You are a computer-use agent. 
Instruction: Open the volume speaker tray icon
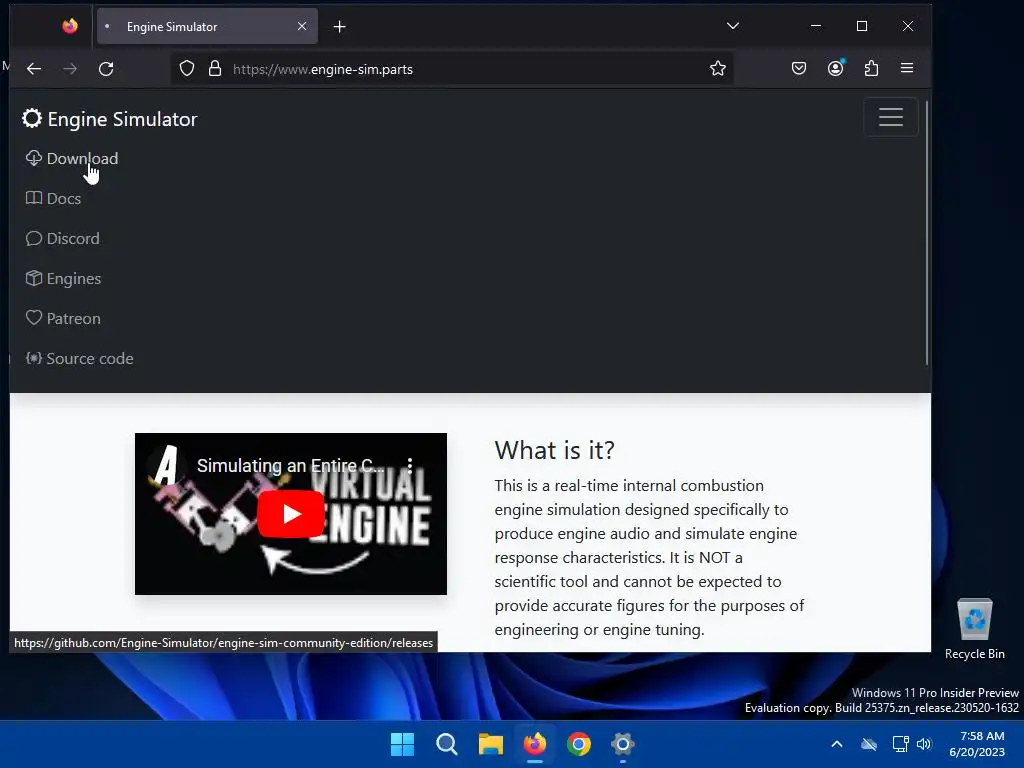(x=923, y=744)
